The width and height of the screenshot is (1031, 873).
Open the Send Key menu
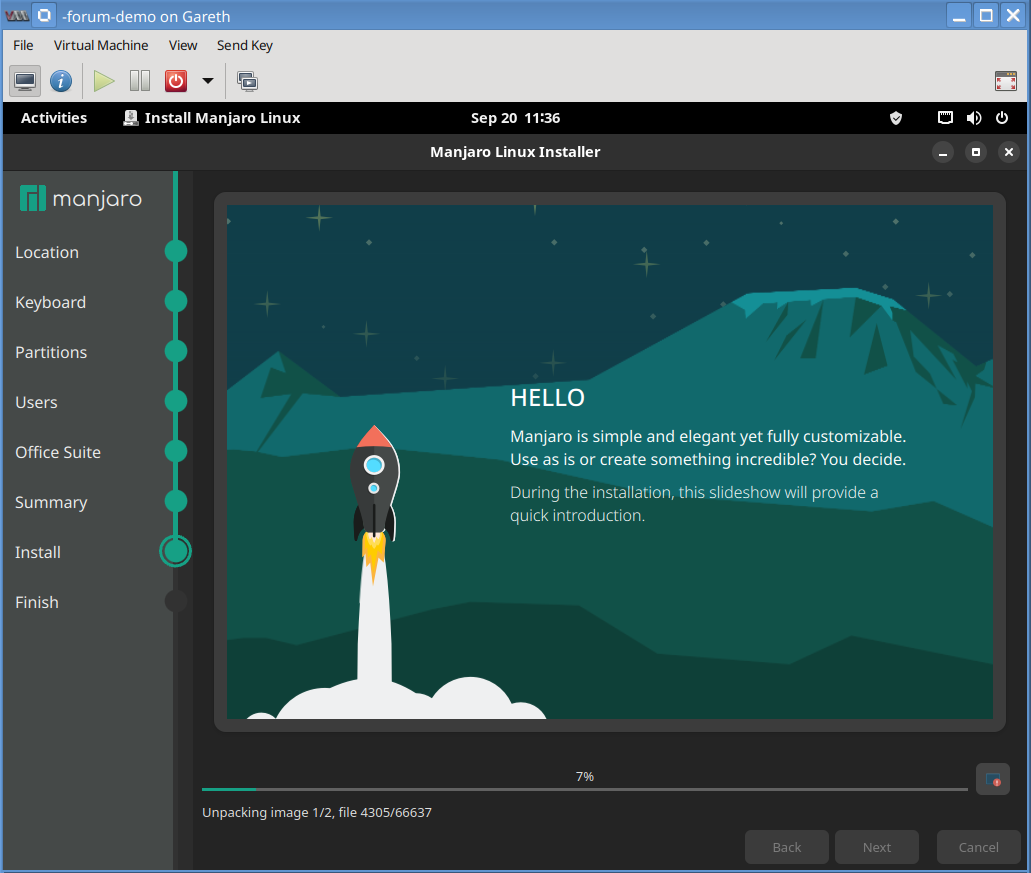click(x=245, y=45)
